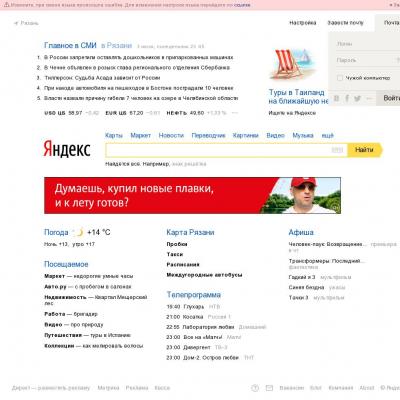Viewport: 400px width, 400px height.
Task: Click the moon weather icon
Action: pos(79,232)
